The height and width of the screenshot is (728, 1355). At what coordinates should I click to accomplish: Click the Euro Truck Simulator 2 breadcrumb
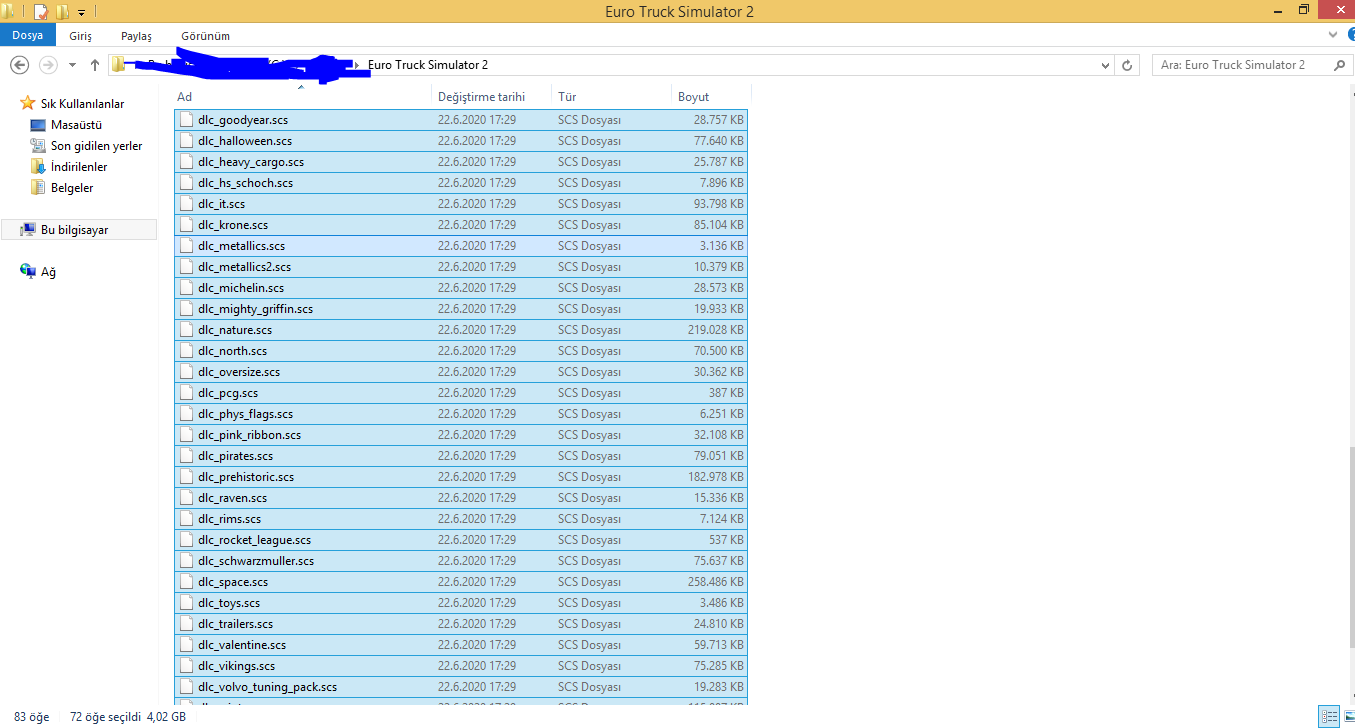[428, 65]
